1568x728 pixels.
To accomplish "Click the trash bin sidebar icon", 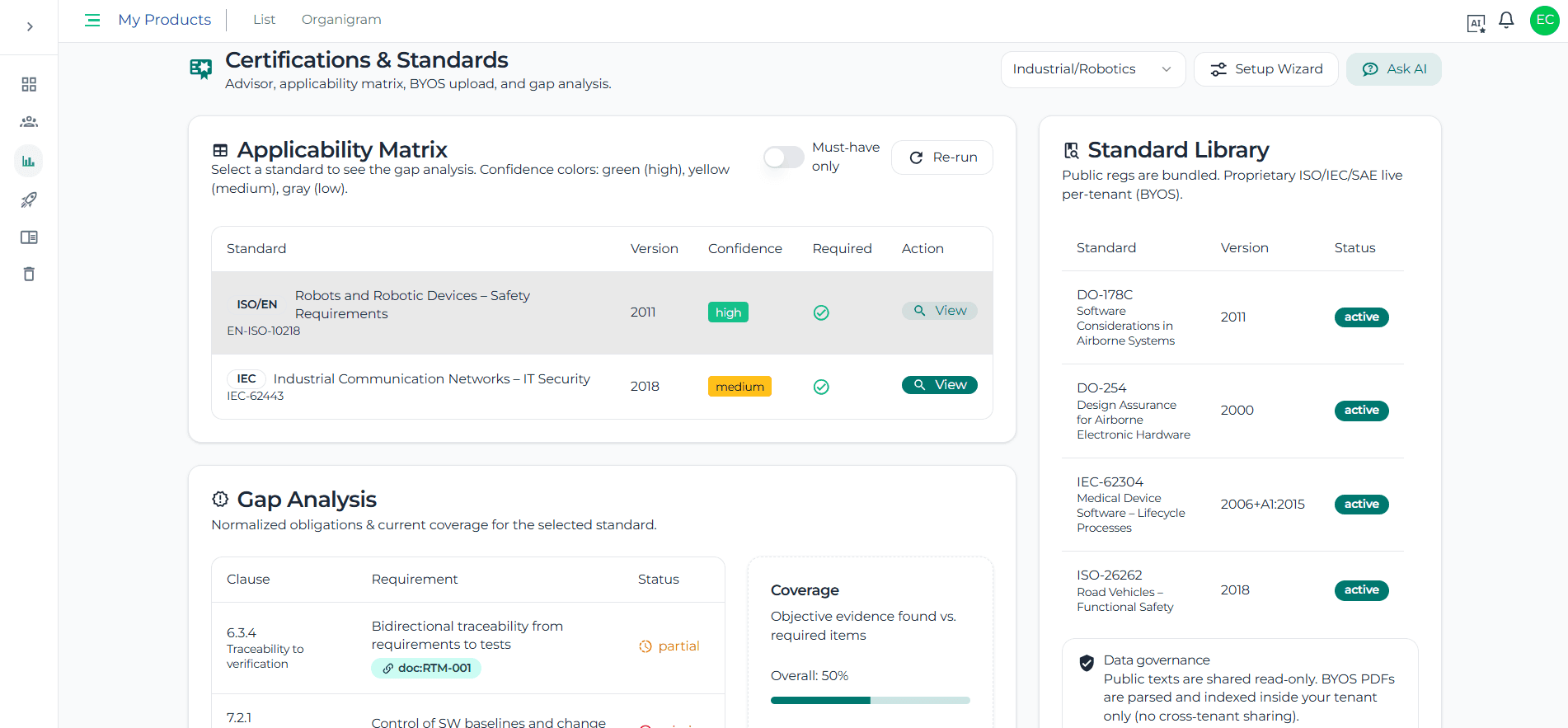I will click(29, 275).
